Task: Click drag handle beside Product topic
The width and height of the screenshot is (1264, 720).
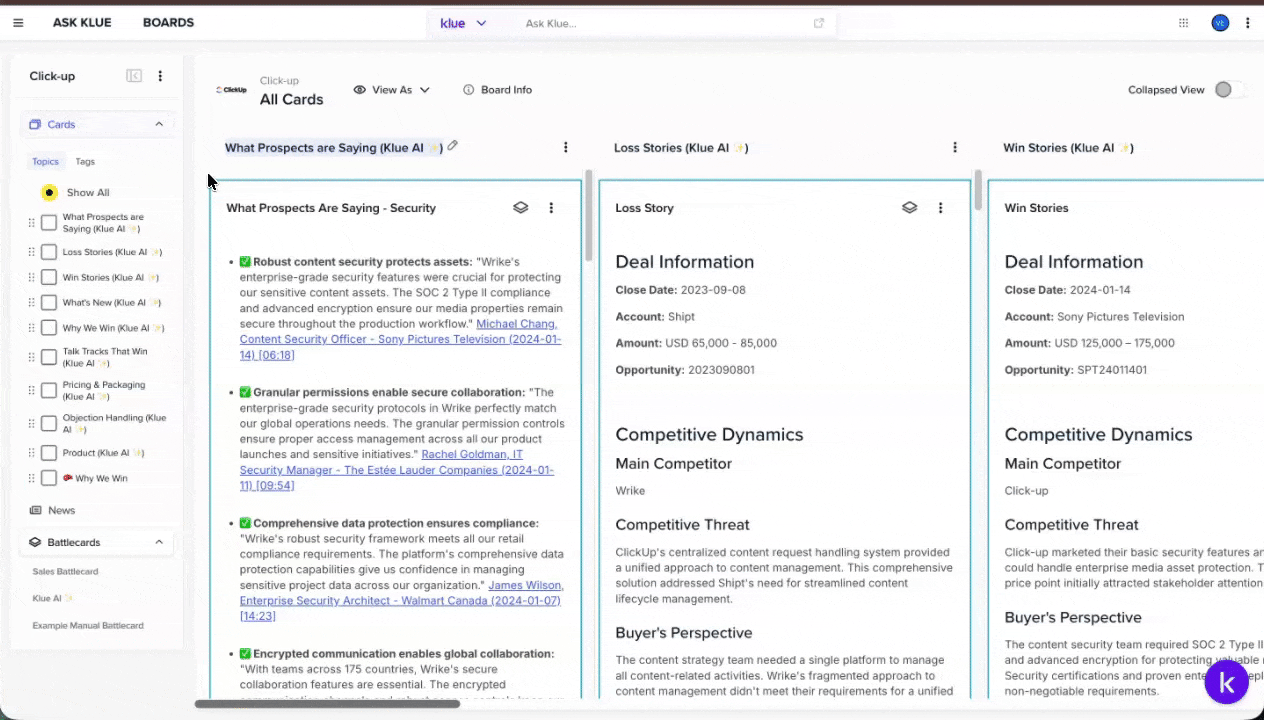Action: (31, 453)
